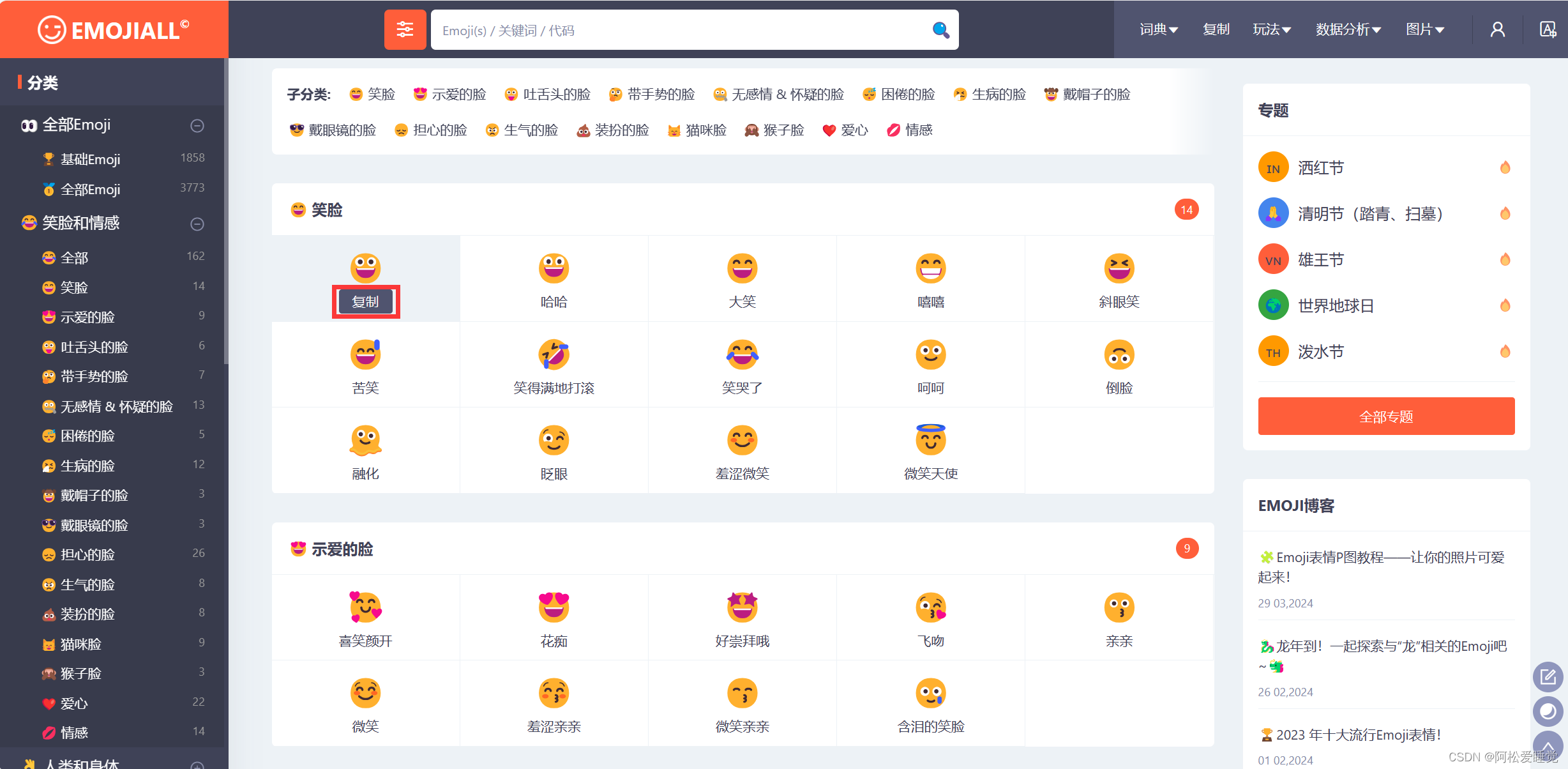Open the user account icon
The width and height of the screenshot is (1568, 769).
(x=1497, y=30)
